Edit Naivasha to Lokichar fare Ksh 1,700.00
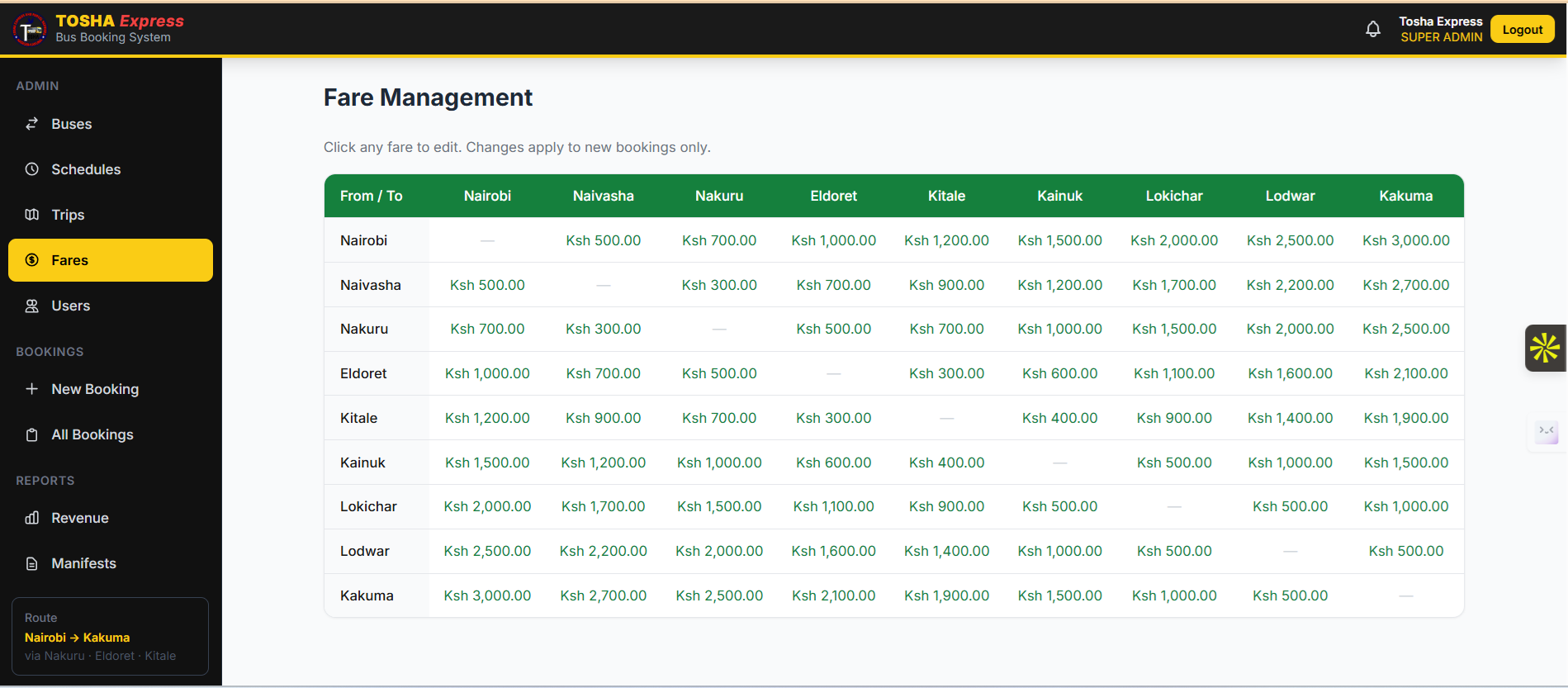Viewport: 1568px width, 688px height. tap(1174, 285)
